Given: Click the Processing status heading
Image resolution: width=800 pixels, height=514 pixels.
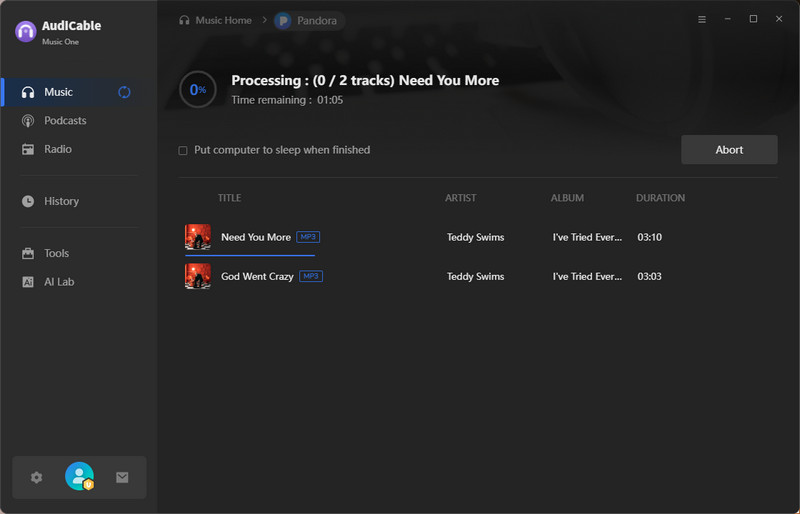Looking at the screenshot, I should pos(365,81).
